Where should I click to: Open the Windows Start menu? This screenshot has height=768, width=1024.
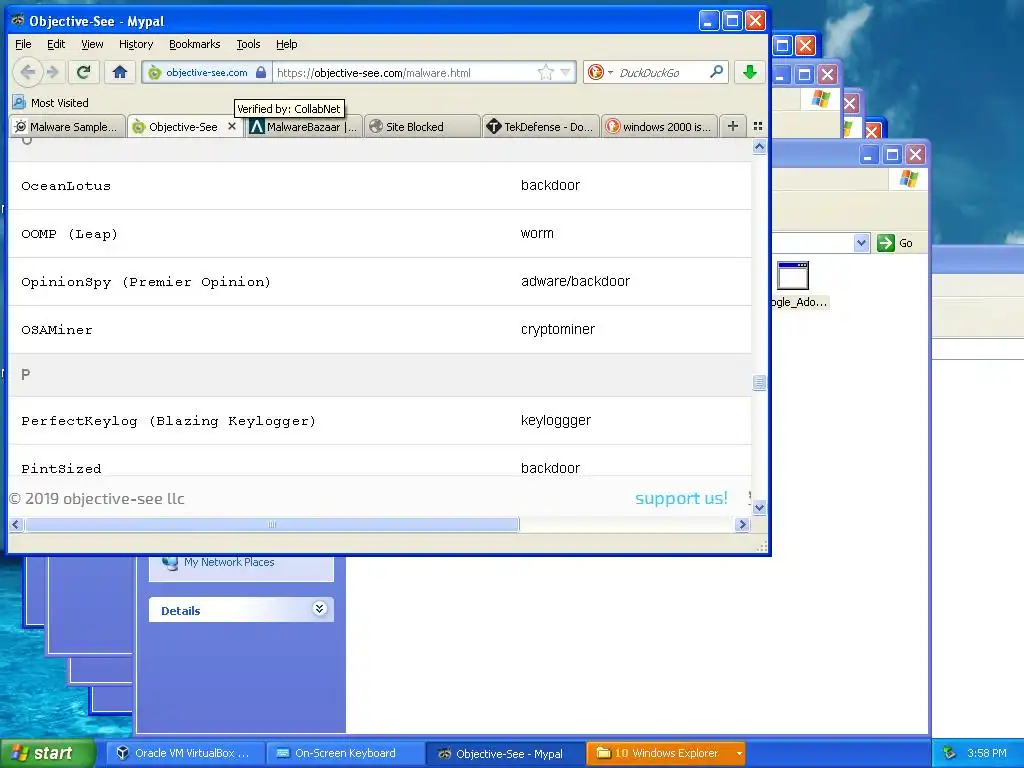pos(47,753)
